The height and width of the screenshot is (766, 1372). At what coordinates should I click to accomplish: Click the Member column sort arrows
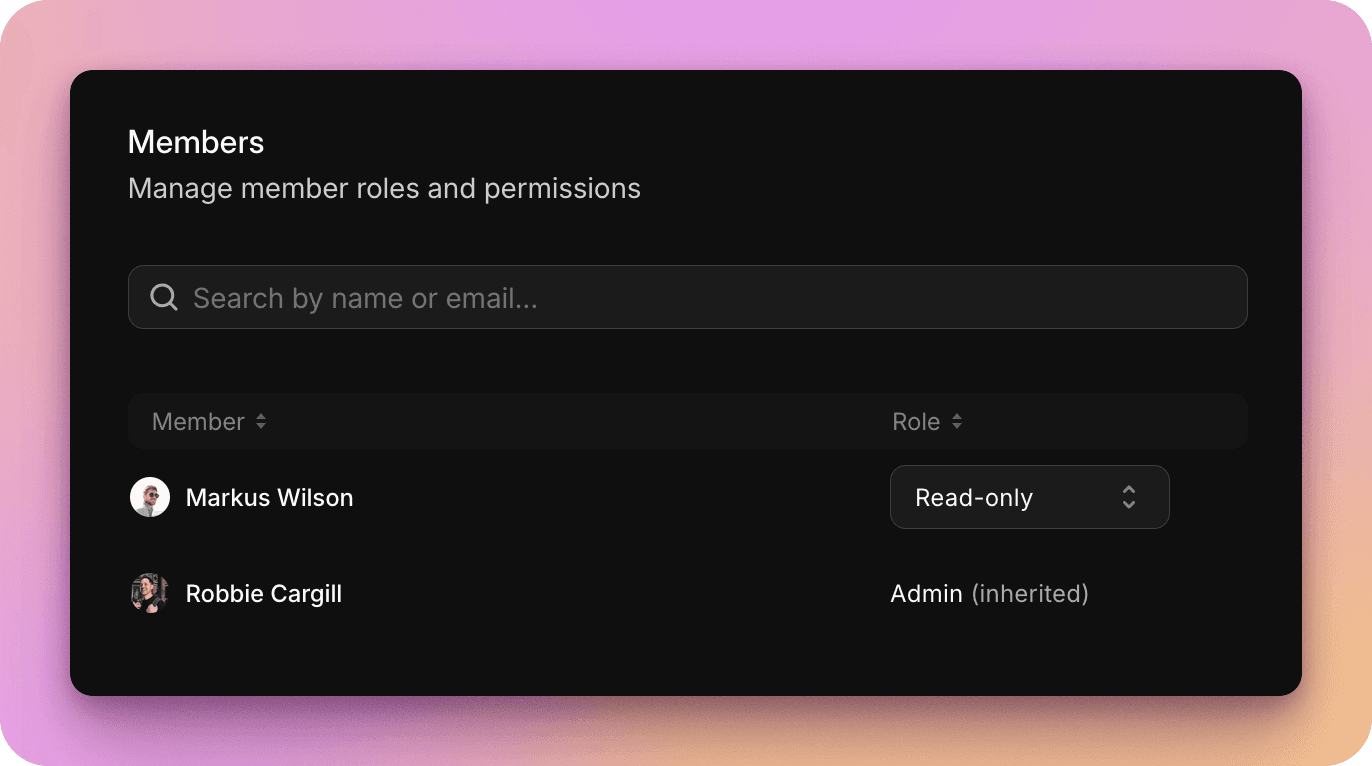tap(262, 421)
